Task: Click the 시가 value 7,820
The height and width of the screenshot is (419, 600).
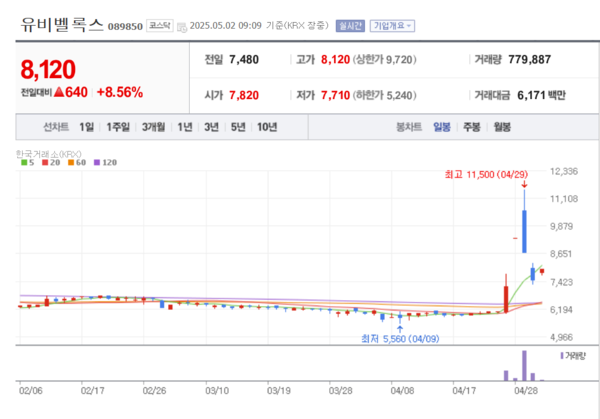Action: click(x=244, y=95)
